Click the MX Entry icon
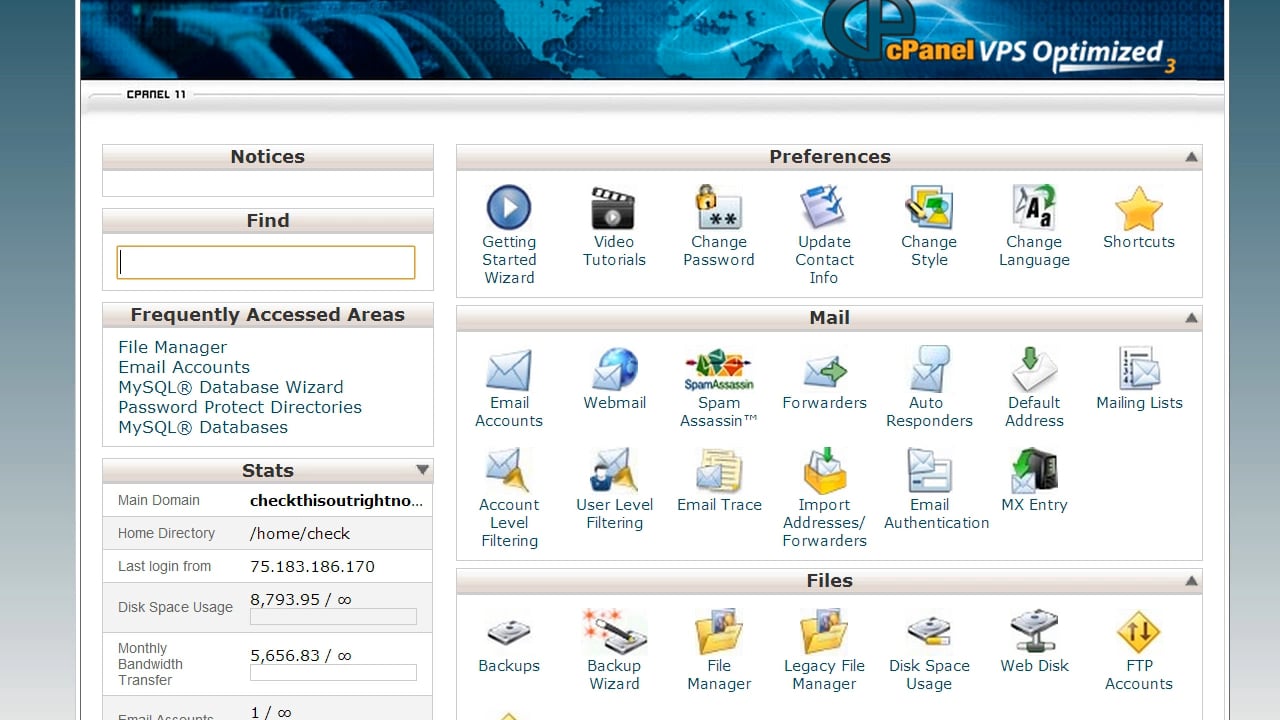This screenshot has width=1280, height=720. [1034, 472]
